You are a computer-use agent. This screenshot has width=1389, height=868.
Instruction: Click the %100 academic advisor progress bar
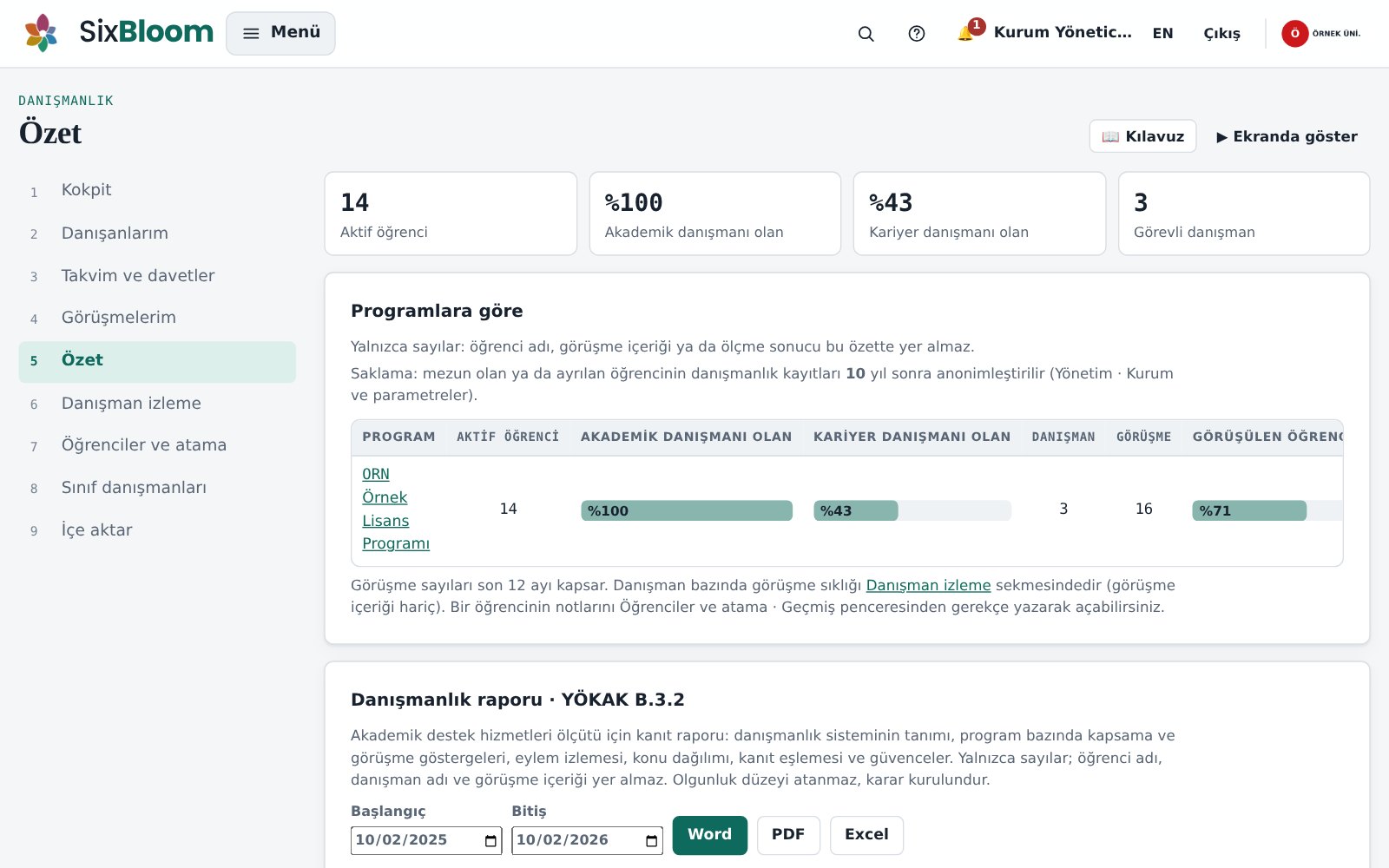687,510
